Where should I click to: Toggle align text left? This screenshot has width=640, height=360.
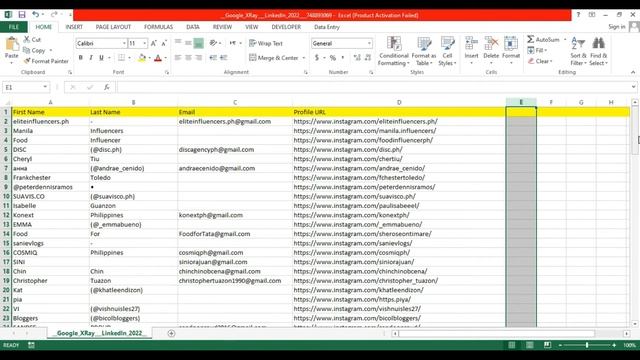pos(178,58)
